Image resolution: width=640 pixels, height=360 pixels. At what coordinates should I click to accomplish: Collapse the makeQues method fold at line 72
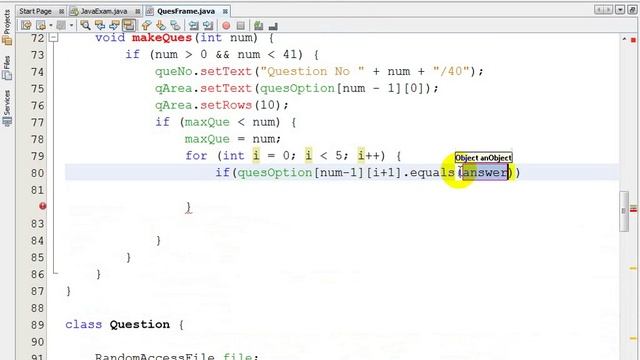[53, 38]
